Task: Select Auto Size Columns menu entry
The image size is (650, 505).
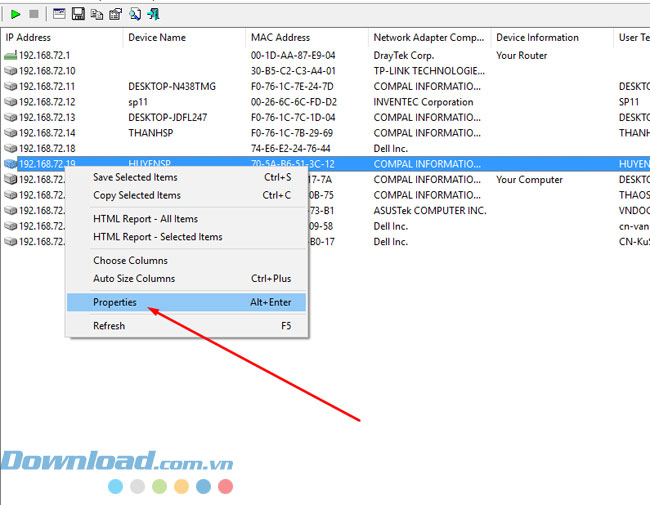Action: 187,279
